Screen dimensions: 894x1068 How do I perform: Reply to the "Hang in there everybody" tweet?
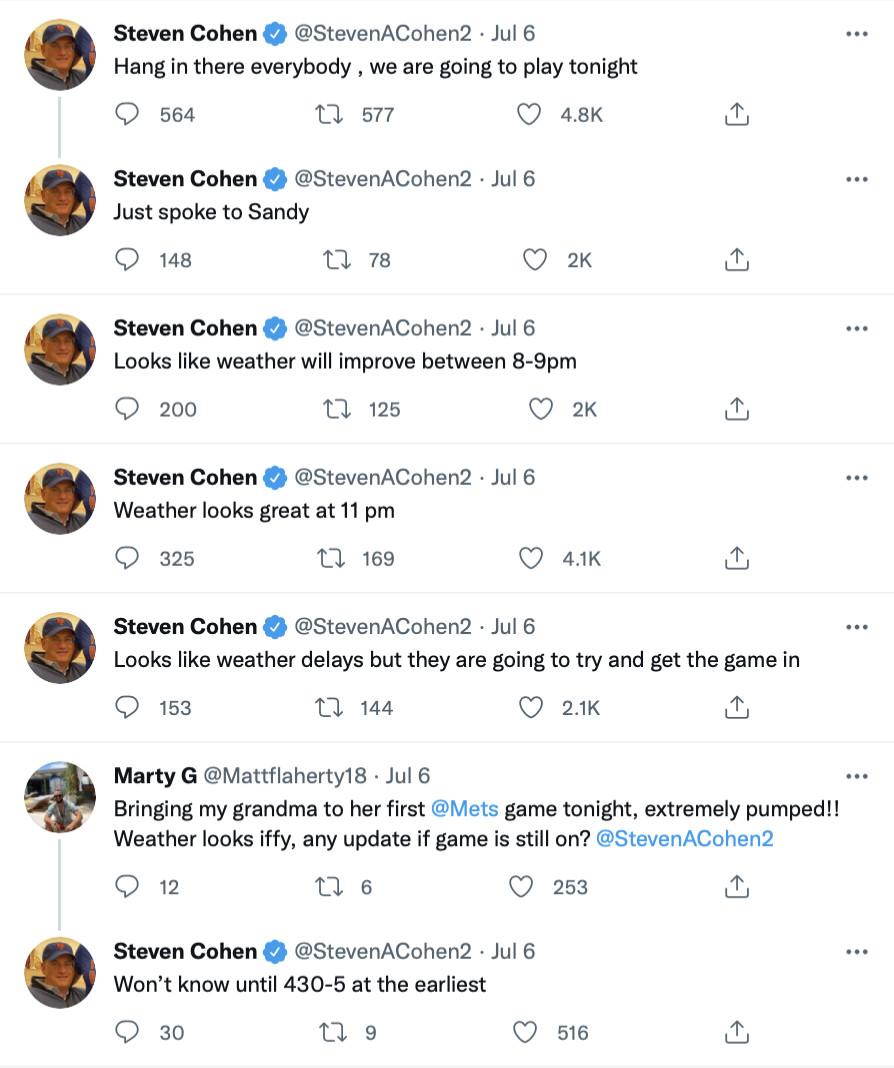pyautogui.click(x=128, y=115)
